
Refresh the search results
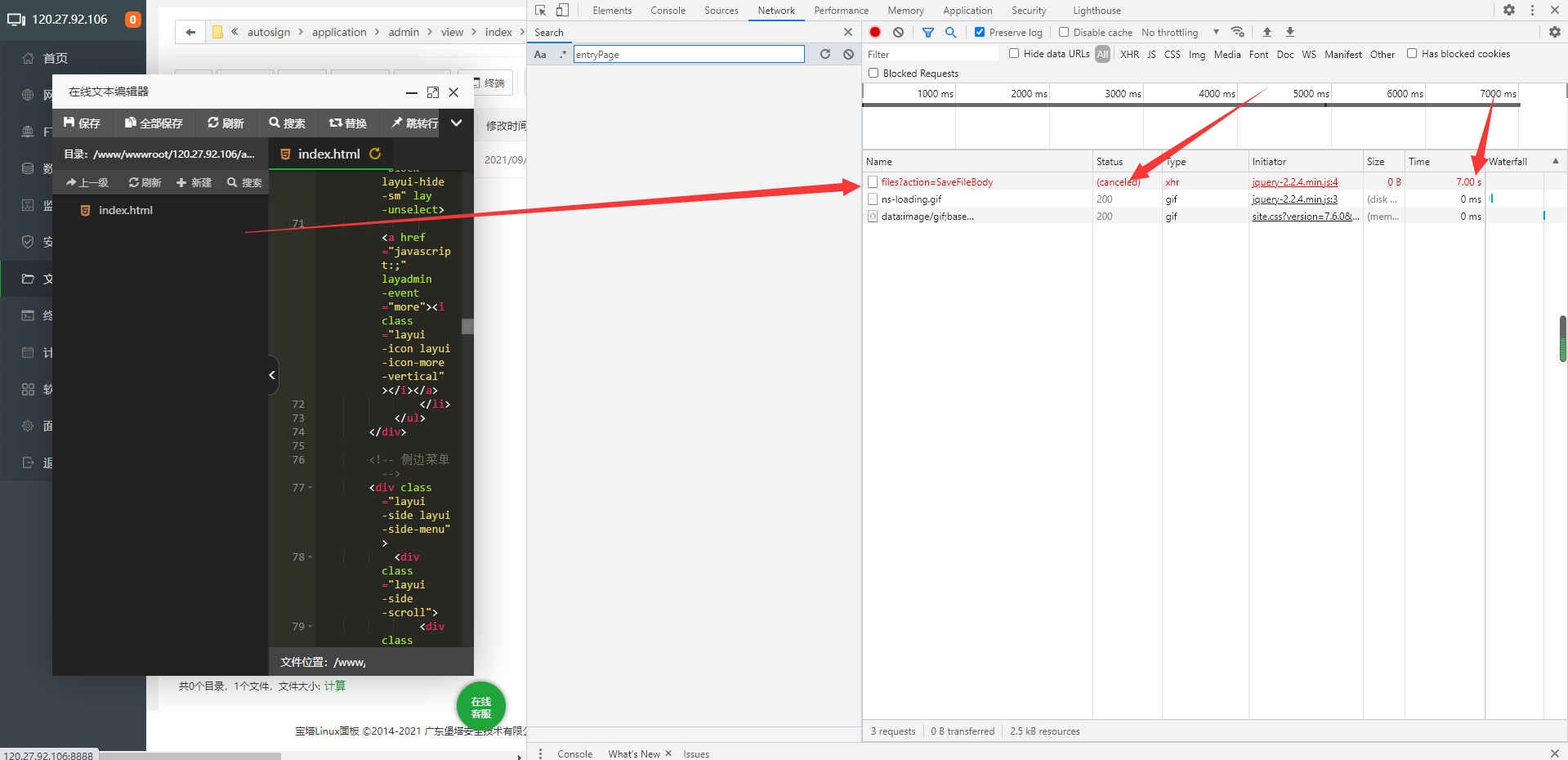click(825, 54)
